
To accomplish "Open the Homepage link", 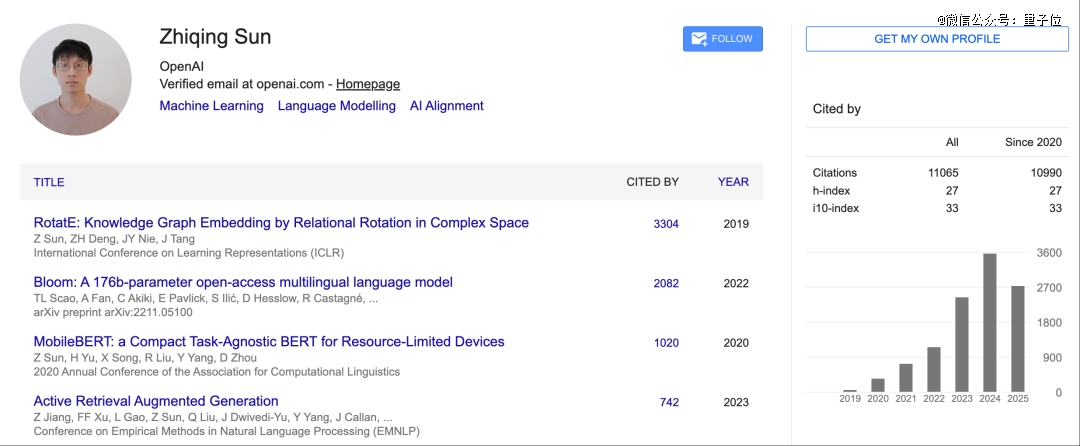I will tap(368, 84).
